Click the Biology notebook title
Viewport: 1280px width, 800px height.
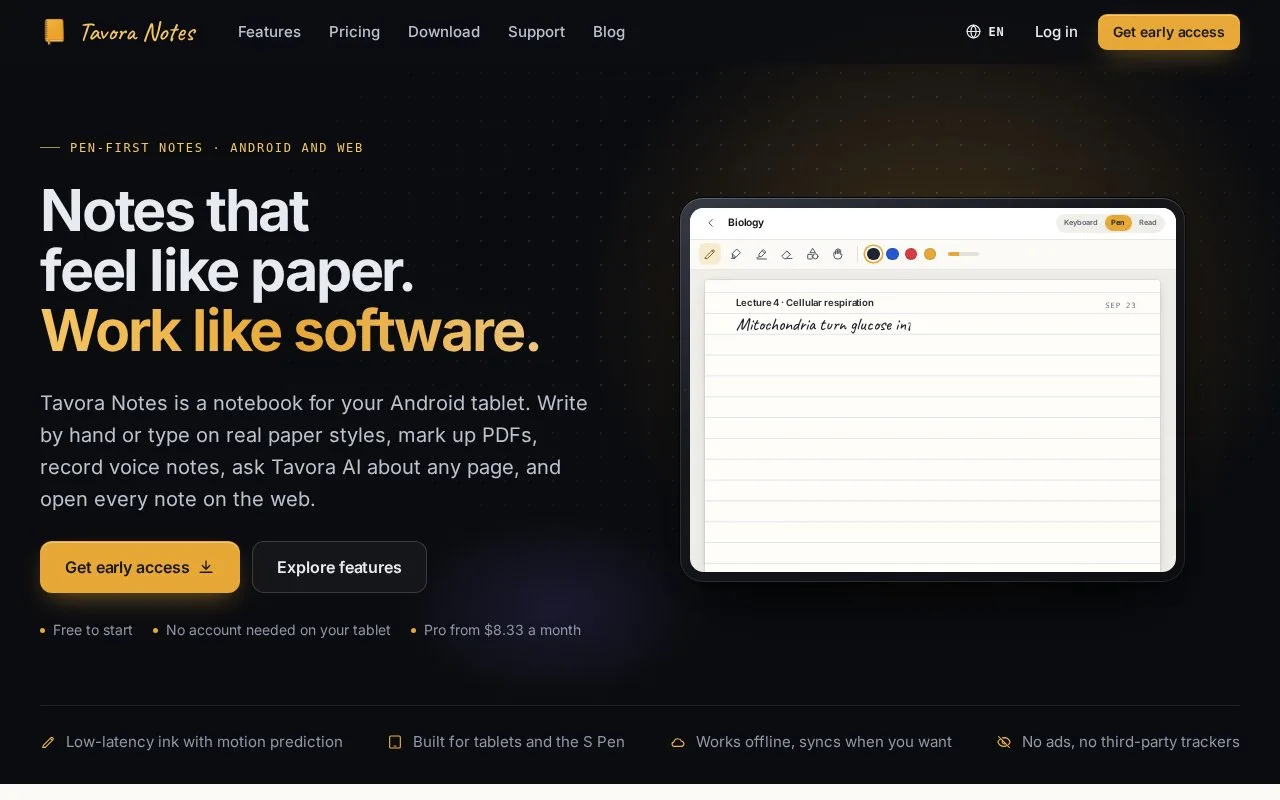[746, 223]
